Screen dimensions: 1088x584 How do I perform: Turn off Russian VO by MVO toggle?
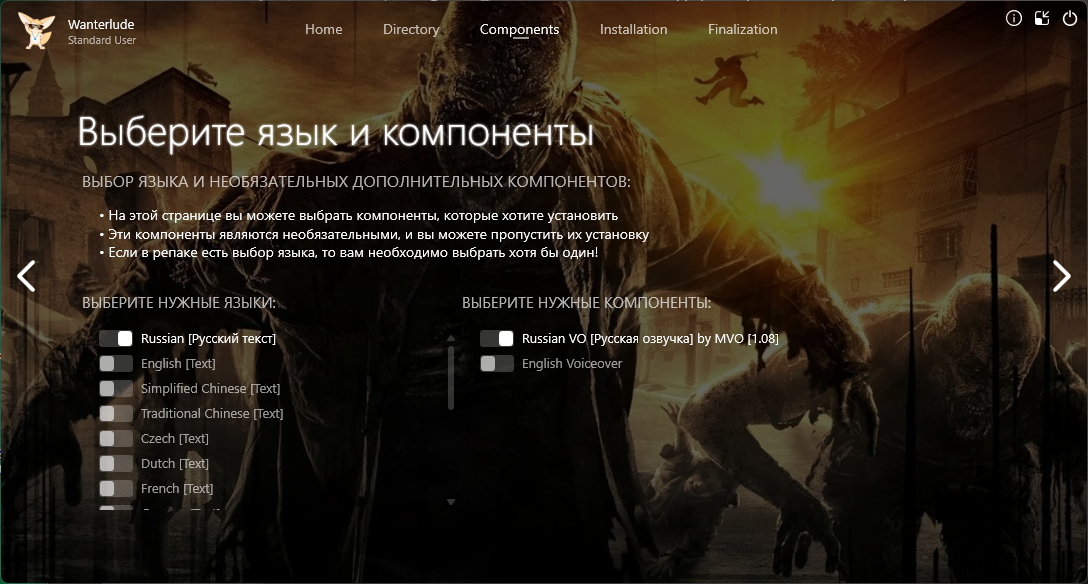click(x=497, y=338)
